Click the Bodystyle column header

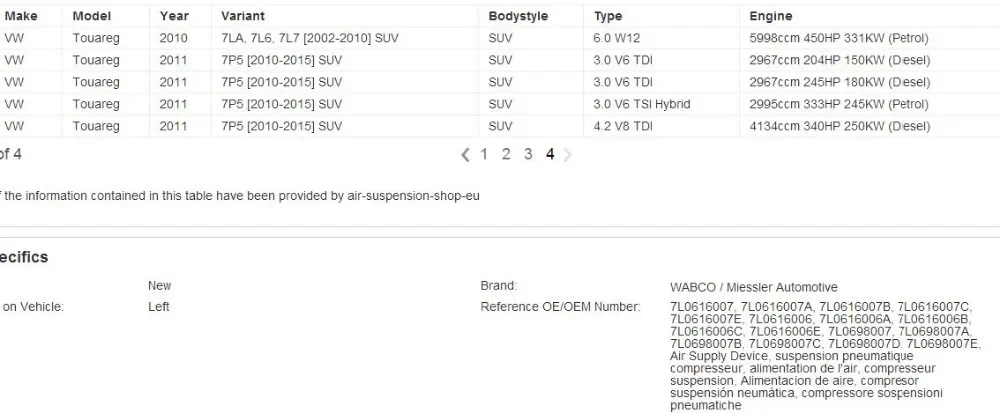[518, 16]
